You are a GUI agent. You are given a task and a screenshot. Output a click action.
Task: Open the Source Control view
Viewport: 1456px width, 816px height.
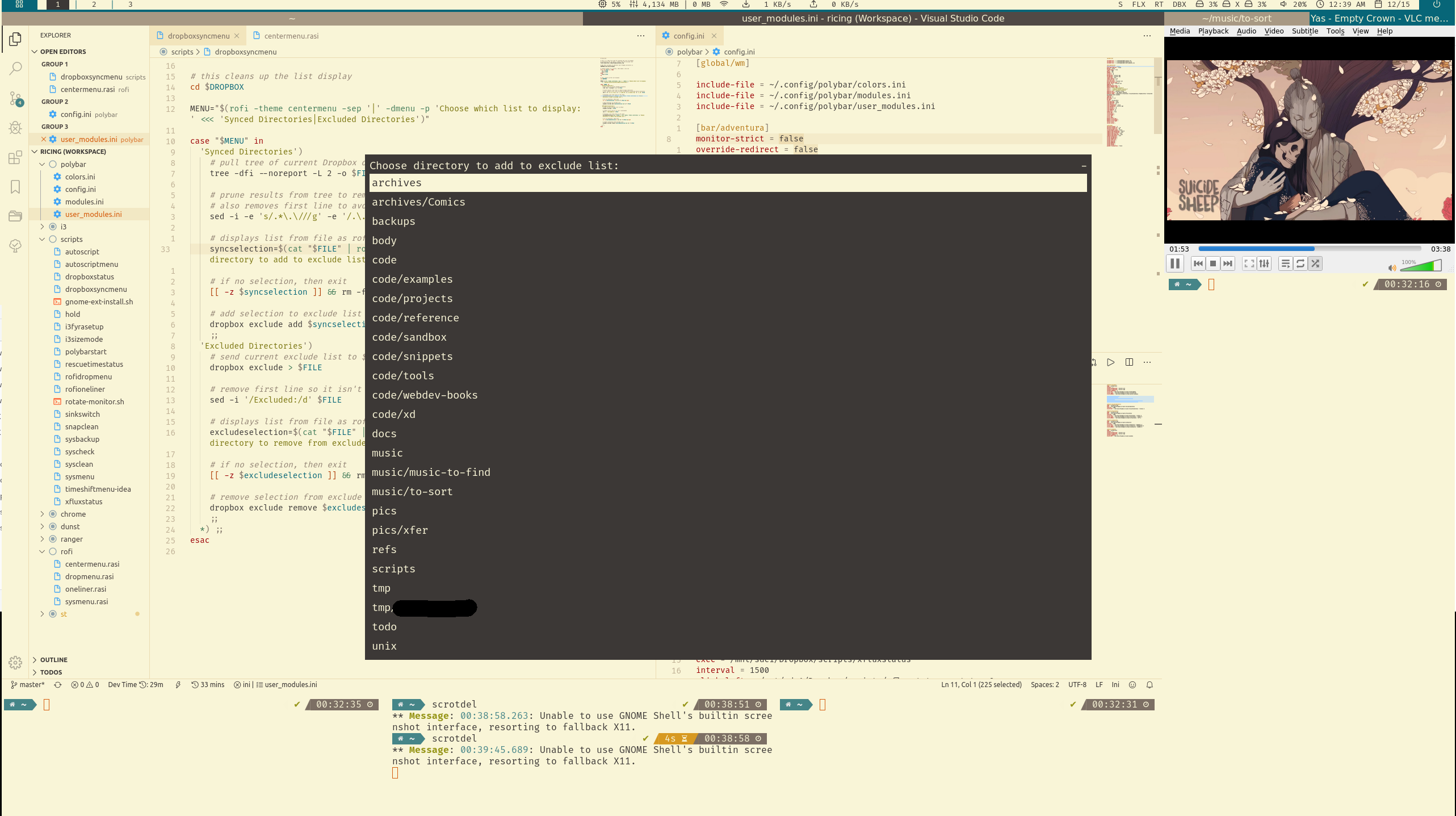15,98
